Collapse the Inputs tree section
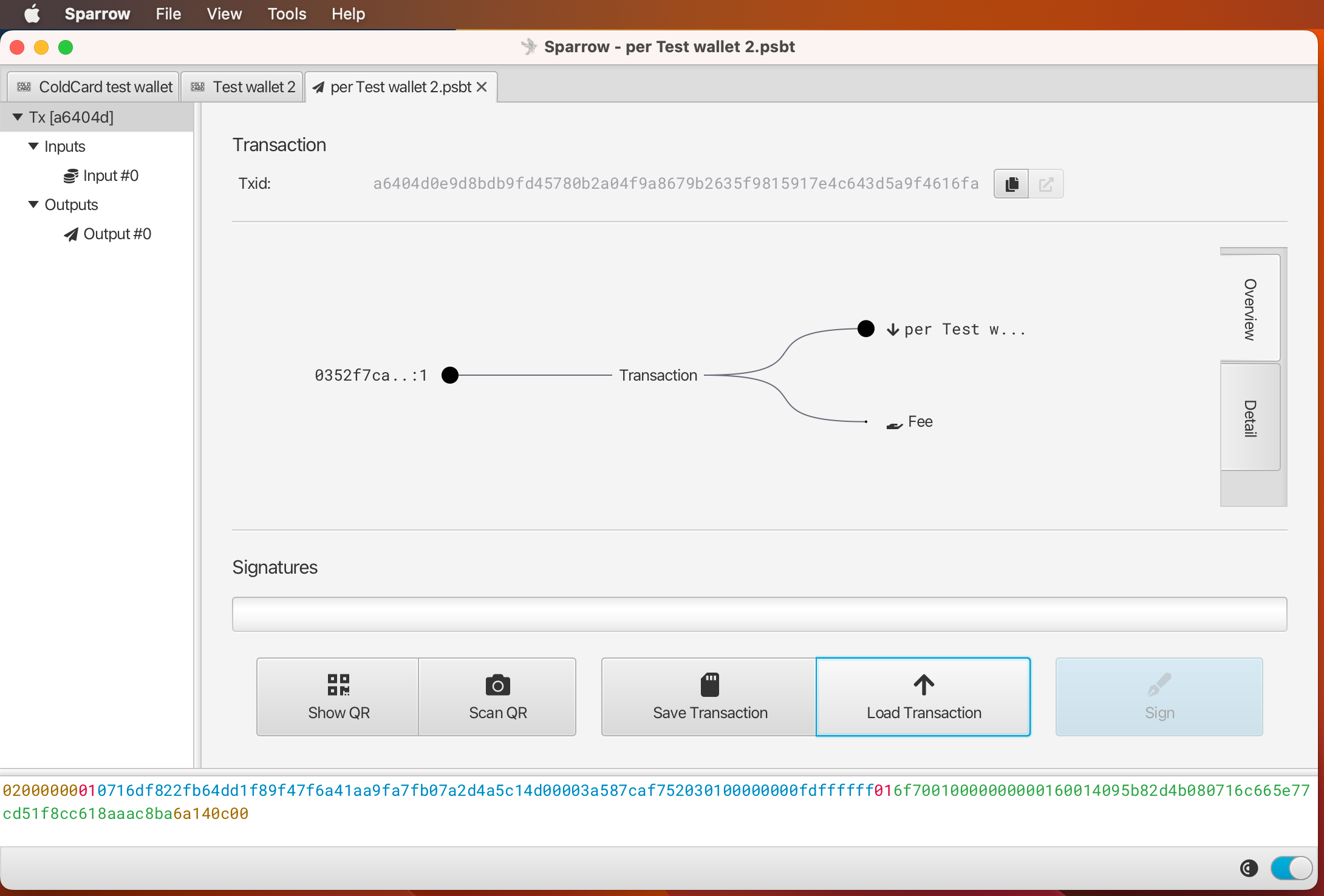 (x=33, y=146)
